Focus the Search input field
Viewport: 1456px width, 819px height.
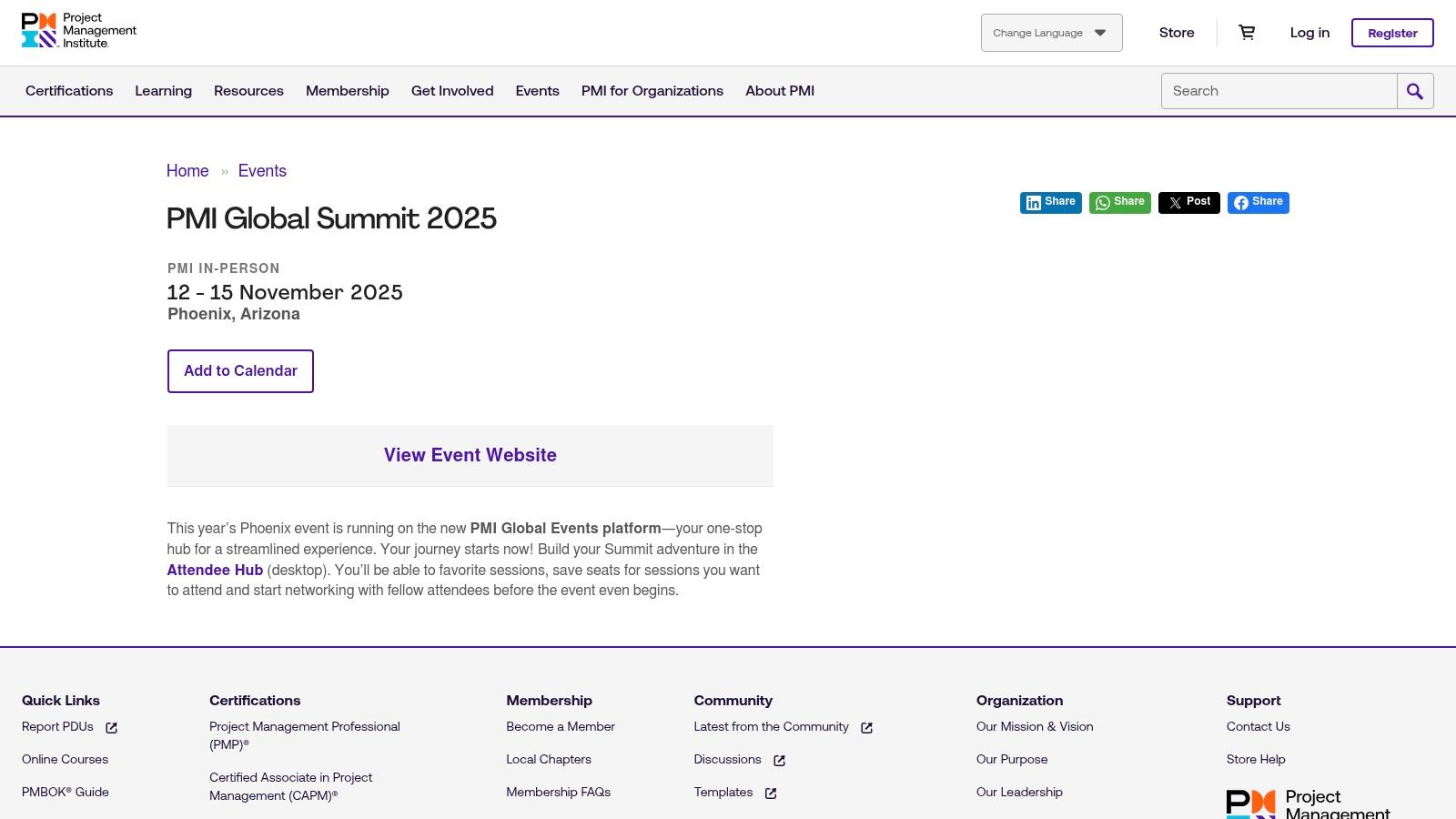(1279, 91)
